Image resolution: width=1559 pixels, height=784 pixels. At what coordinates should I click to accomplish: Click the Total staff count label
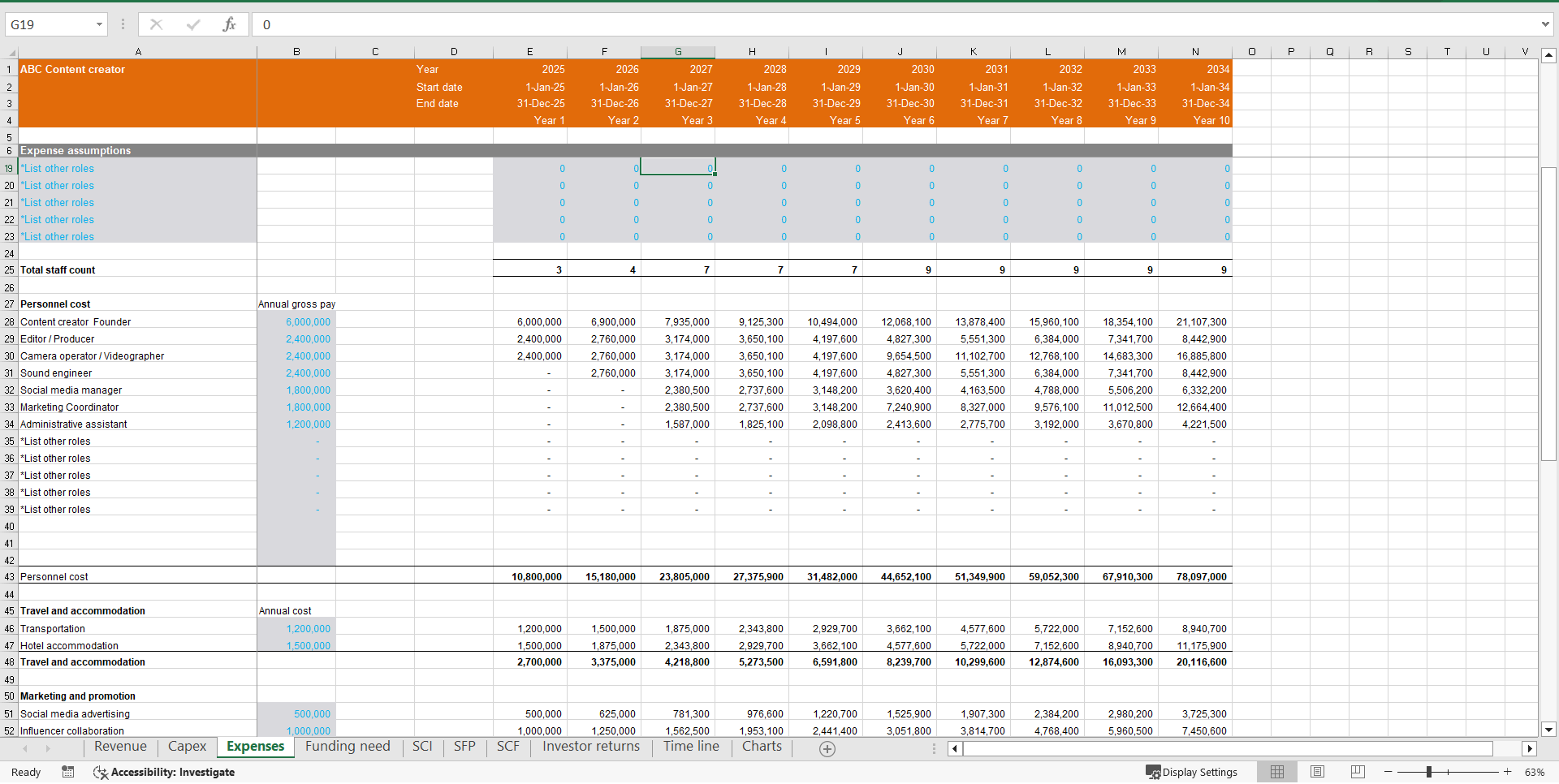pyautogui.click(x=58, y=270)
